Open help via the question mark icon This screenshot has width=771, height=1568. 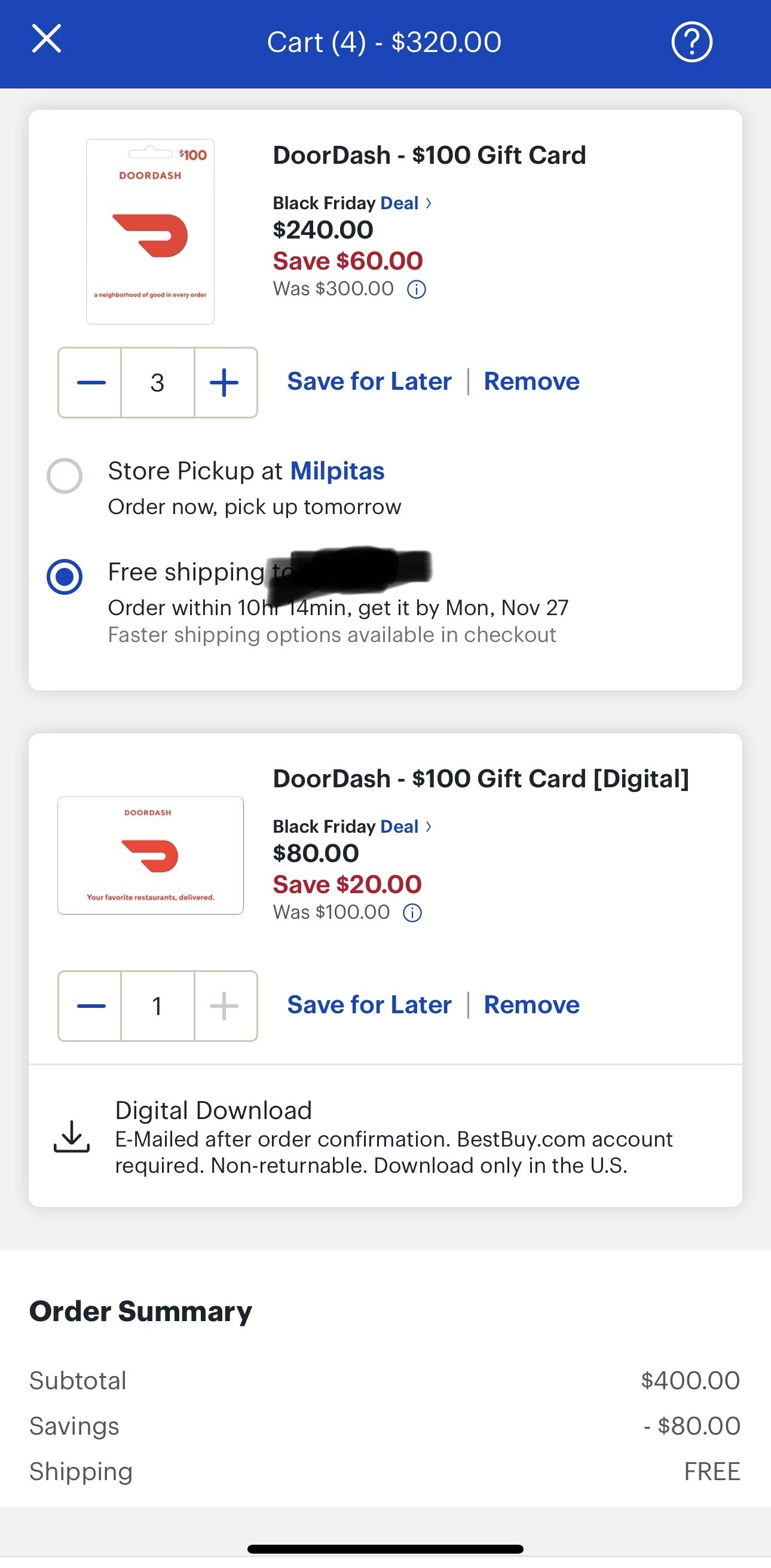tap(692, 42)
